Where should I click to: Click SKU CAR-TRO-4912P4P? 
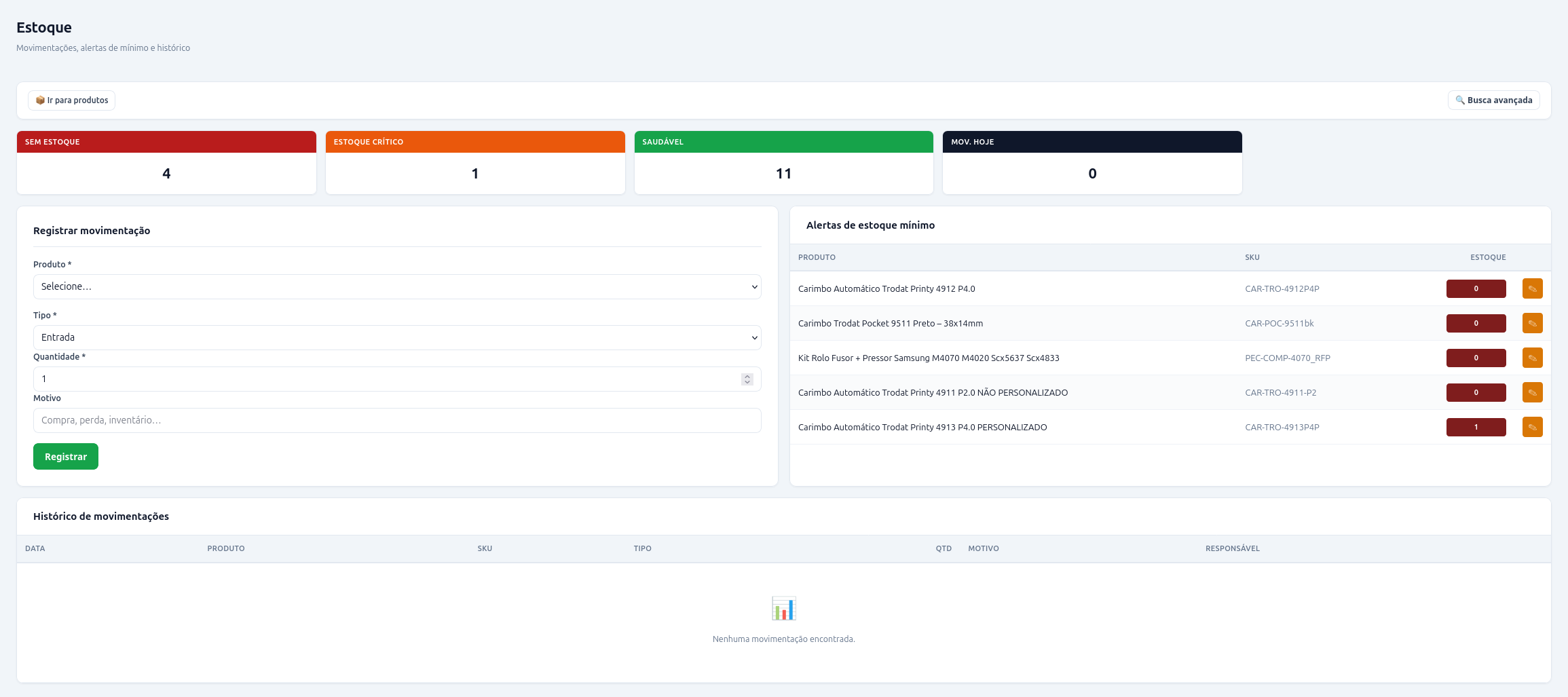pyautogui.click(x=1282, y=288)
